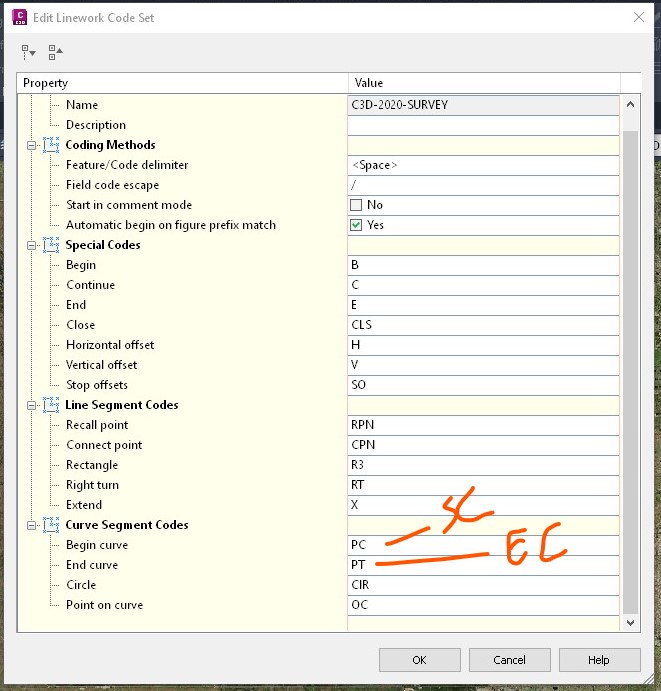
Task: Select the Name property row label
Action: click(x=82, y=105)
